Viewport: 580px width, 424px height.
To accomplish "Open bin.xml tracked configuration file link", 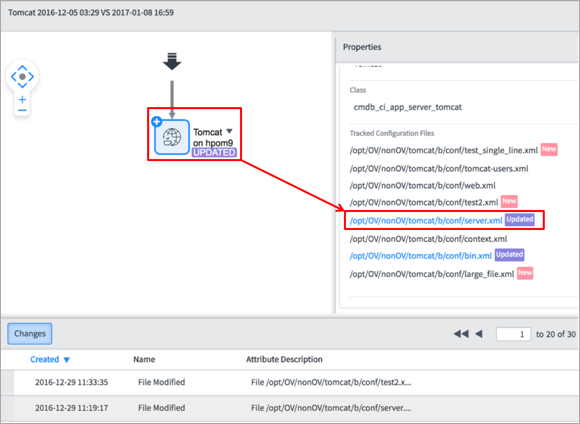I will (421, 256).
